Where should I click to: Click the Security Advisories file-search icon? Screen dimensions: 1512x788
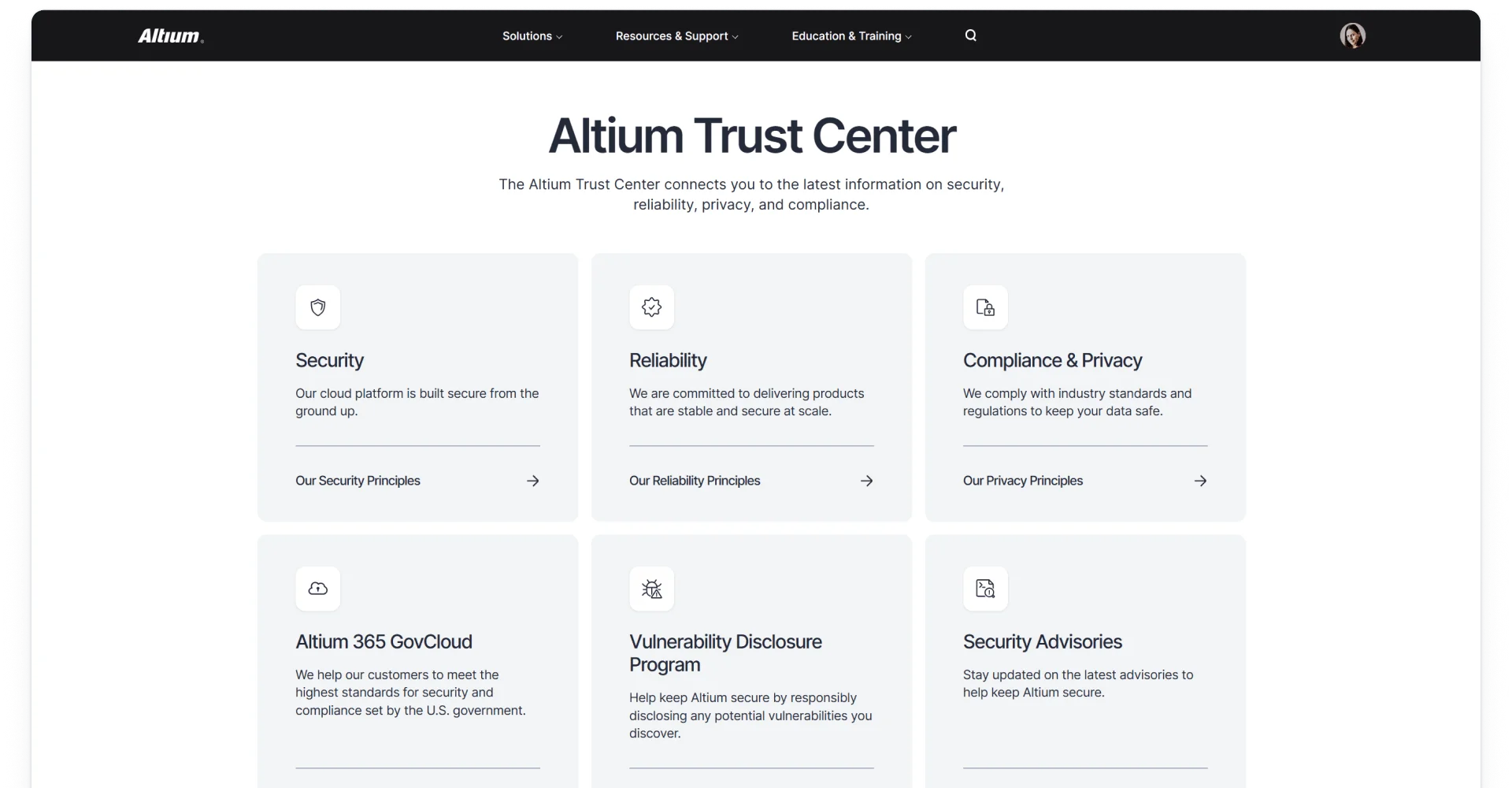(x=986, y=589)
